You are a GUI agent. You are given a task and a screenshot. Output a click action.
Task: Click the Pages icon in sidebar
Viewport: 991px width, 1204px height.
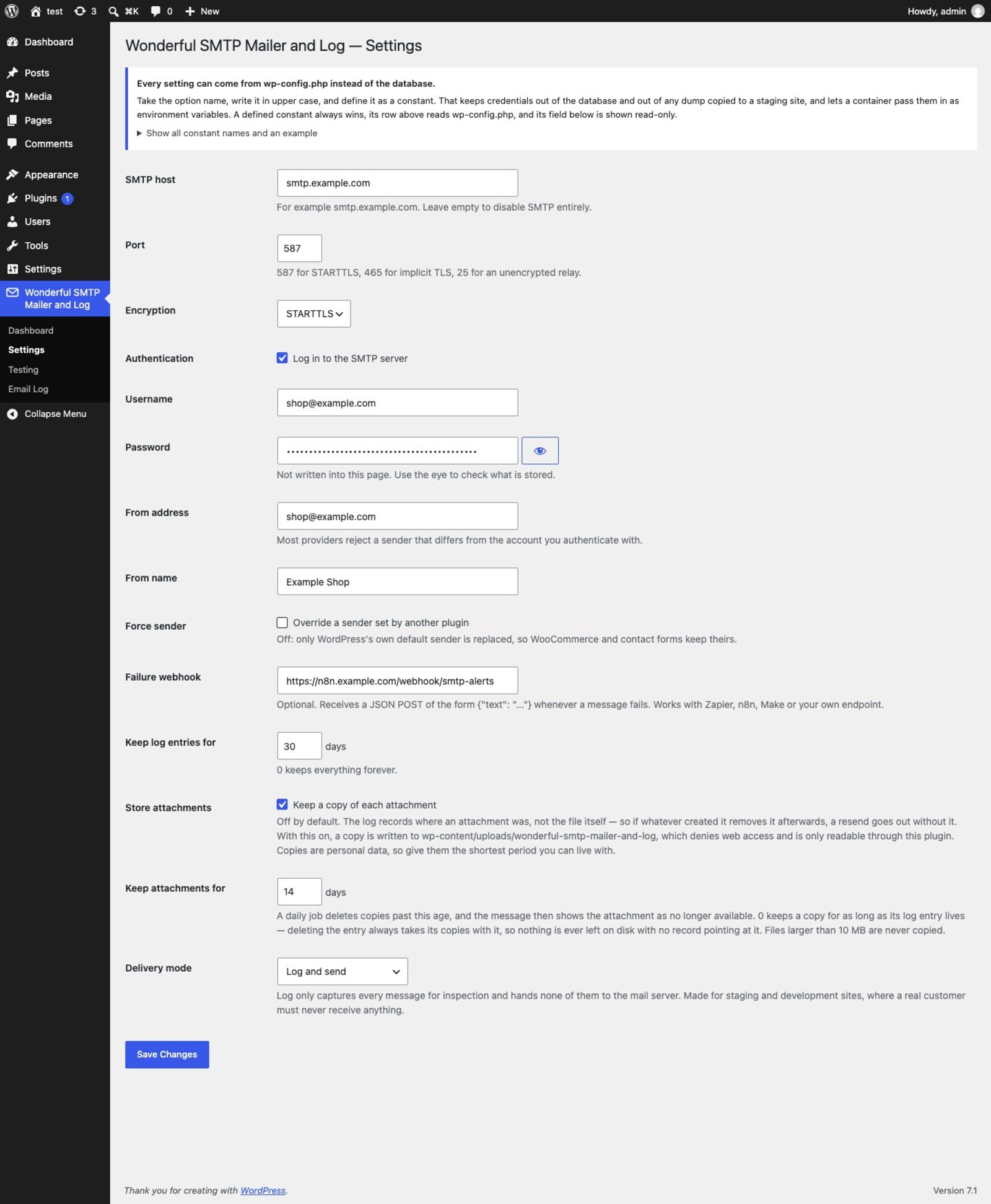[x=12, y=120]
